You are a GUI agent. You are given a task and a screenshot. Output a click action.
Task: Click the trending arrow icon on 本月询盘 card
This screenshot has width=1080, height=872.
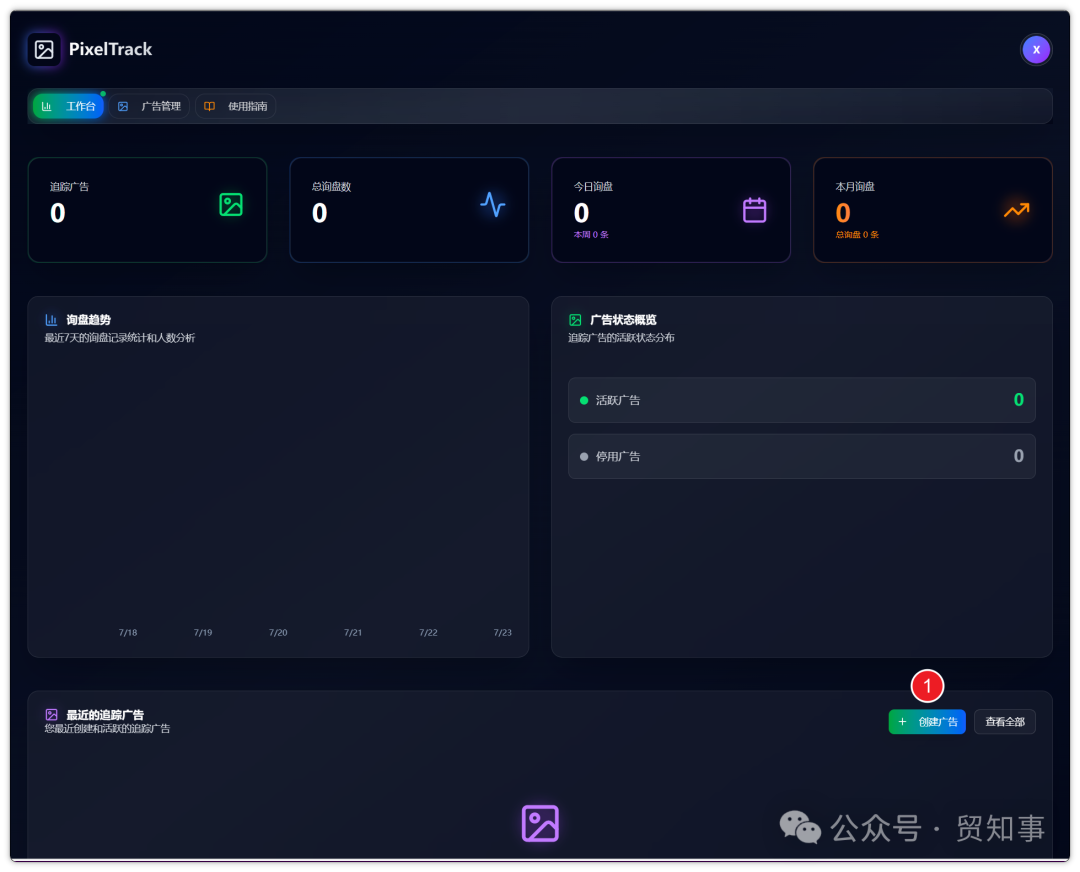[1018, 211]
